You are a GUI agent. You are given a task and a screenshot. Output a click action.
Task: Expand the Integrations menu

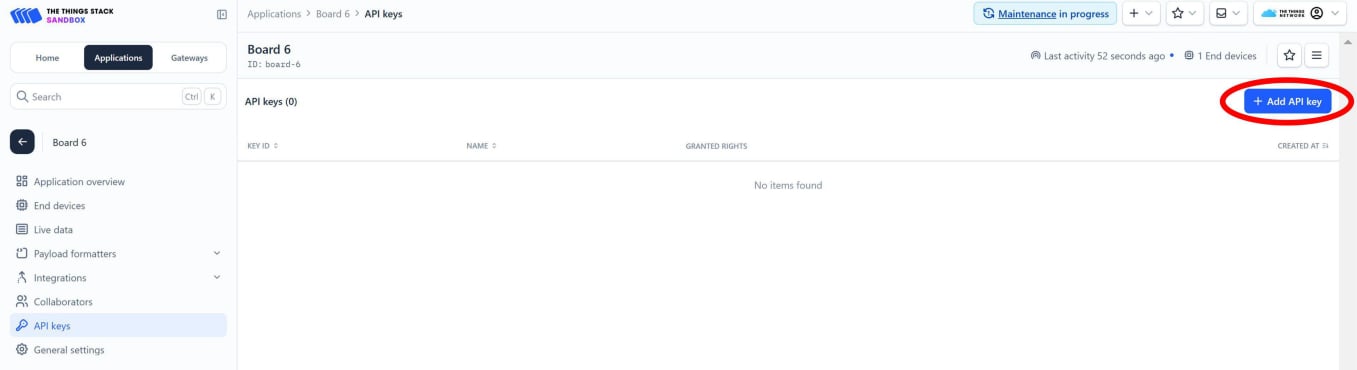pos(118,278)
